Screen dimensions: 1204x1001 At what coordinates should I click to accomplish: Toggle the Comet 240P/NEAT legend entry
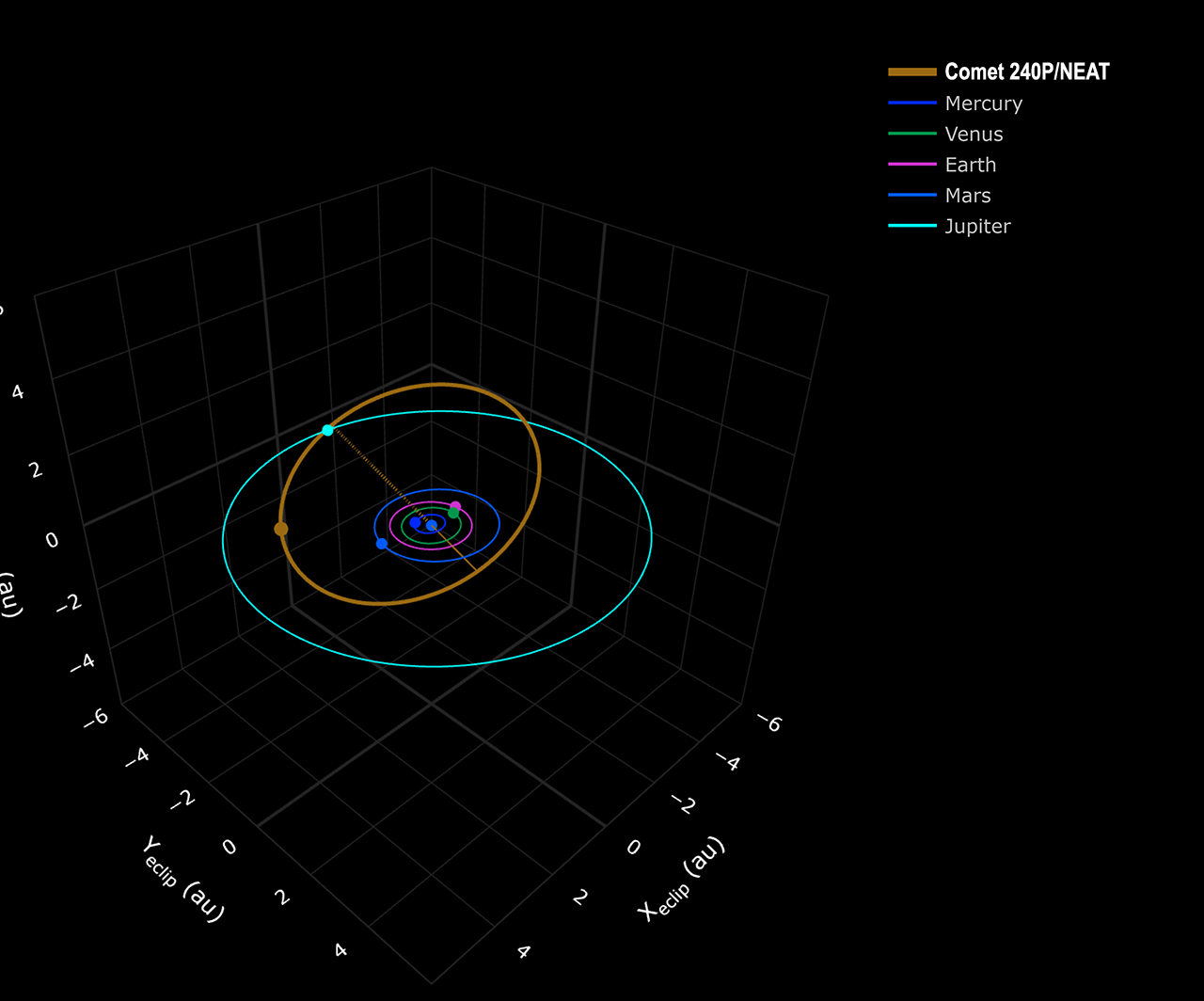pos(1026,71)
